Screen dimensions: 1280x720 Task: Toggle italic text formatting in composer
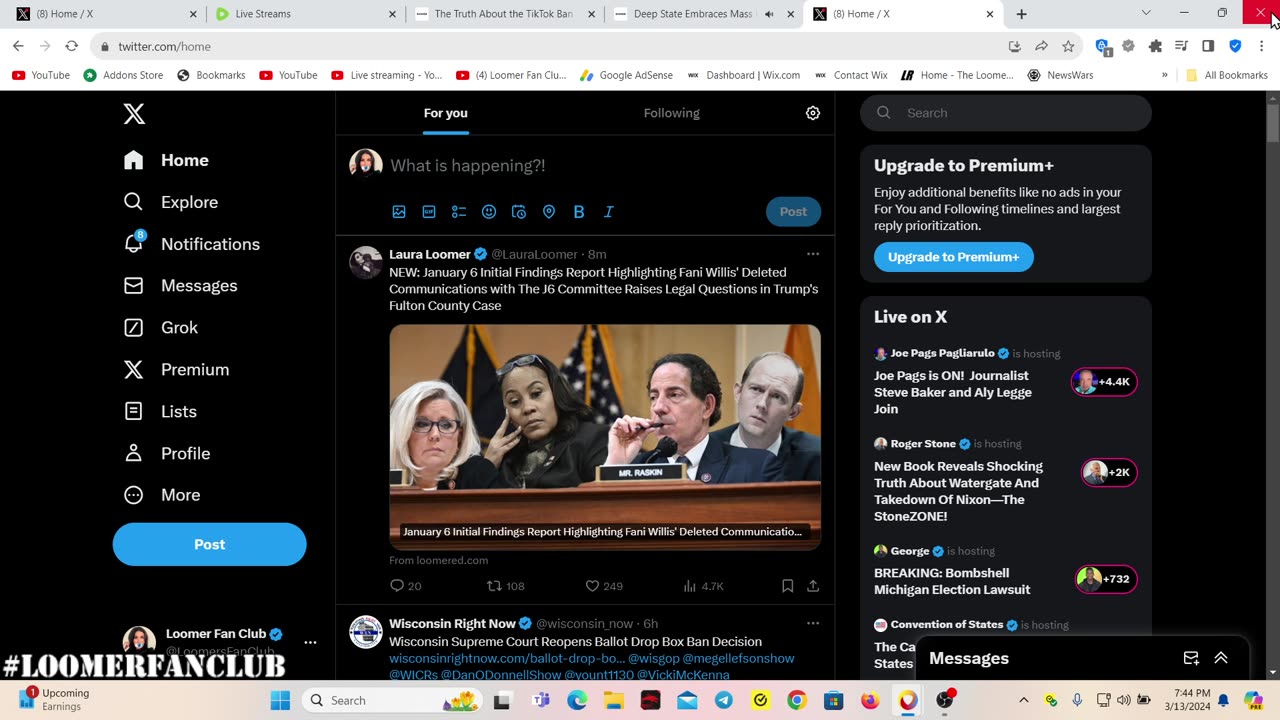(x=609, y=212)
